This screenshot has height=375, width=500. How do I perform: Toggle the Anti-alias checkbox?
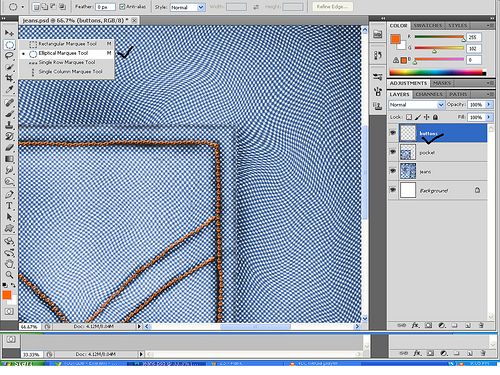click(122, 7)
